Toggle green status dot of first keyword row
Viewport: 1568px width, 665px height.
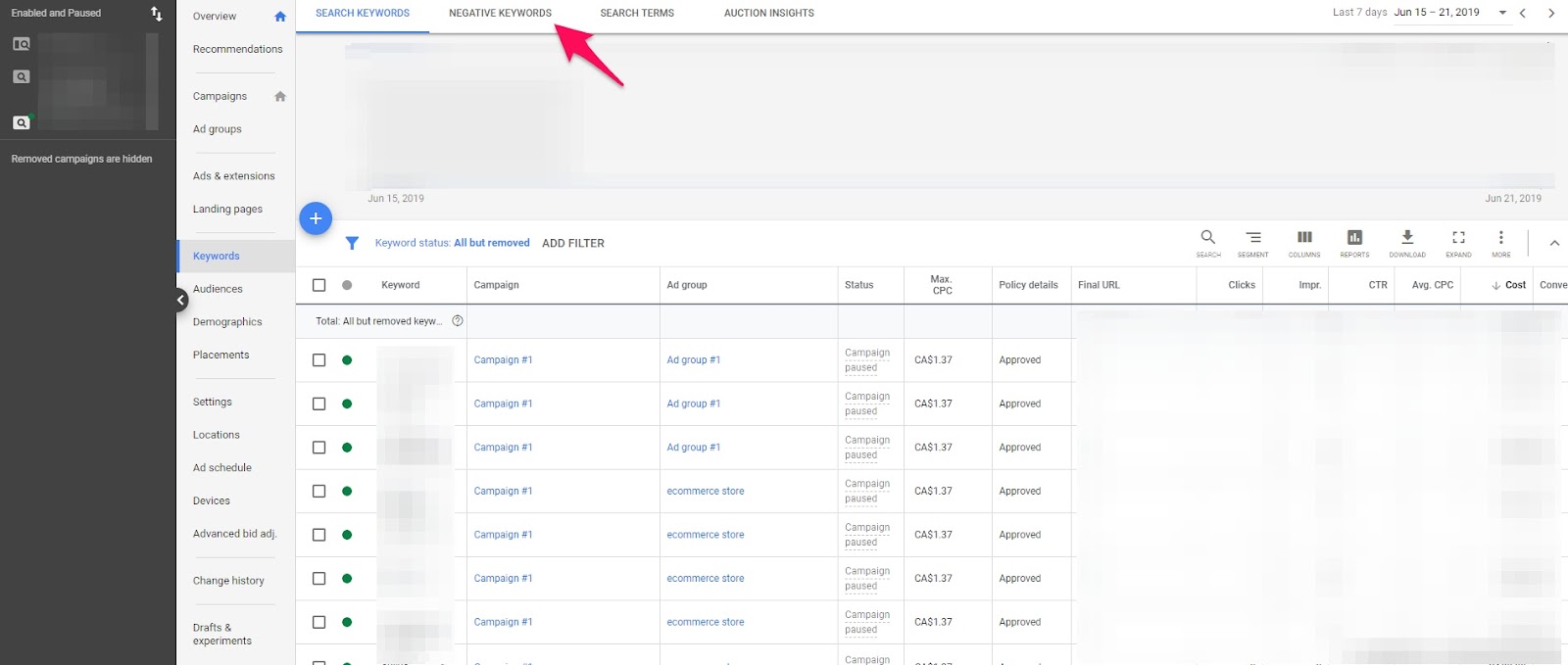[347, 360]
